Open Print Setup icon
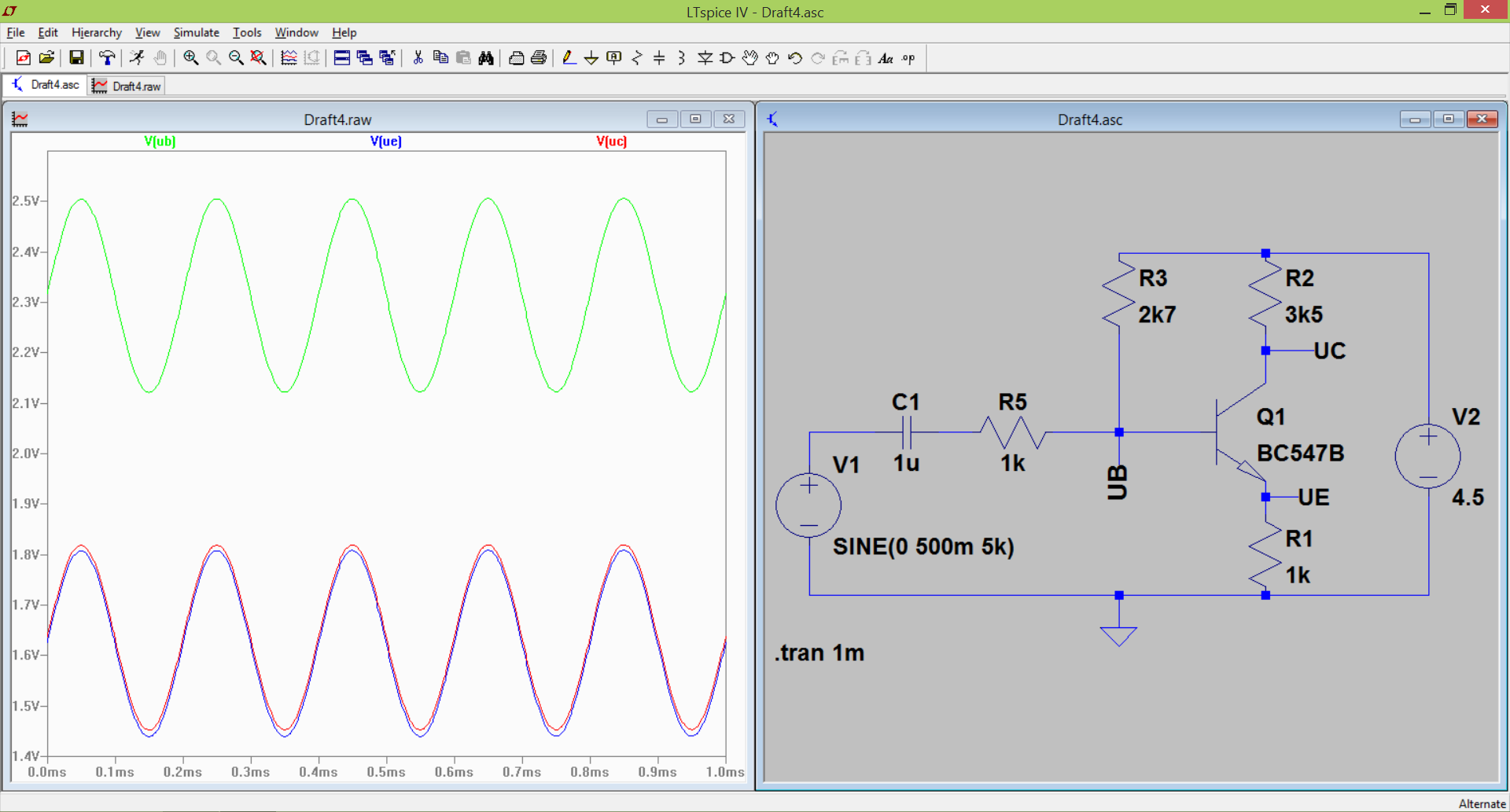This screenshot has width=1510, height=812. click(x=516, y=57)
